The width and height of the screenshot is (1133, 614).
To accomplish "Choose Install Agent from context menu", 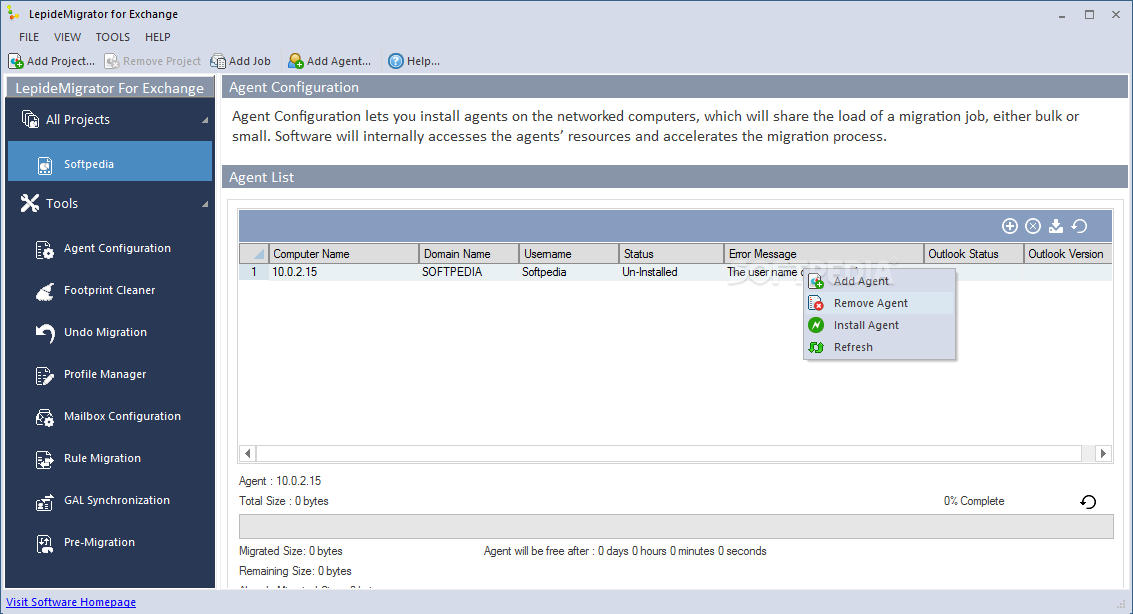I will (879, 325).
